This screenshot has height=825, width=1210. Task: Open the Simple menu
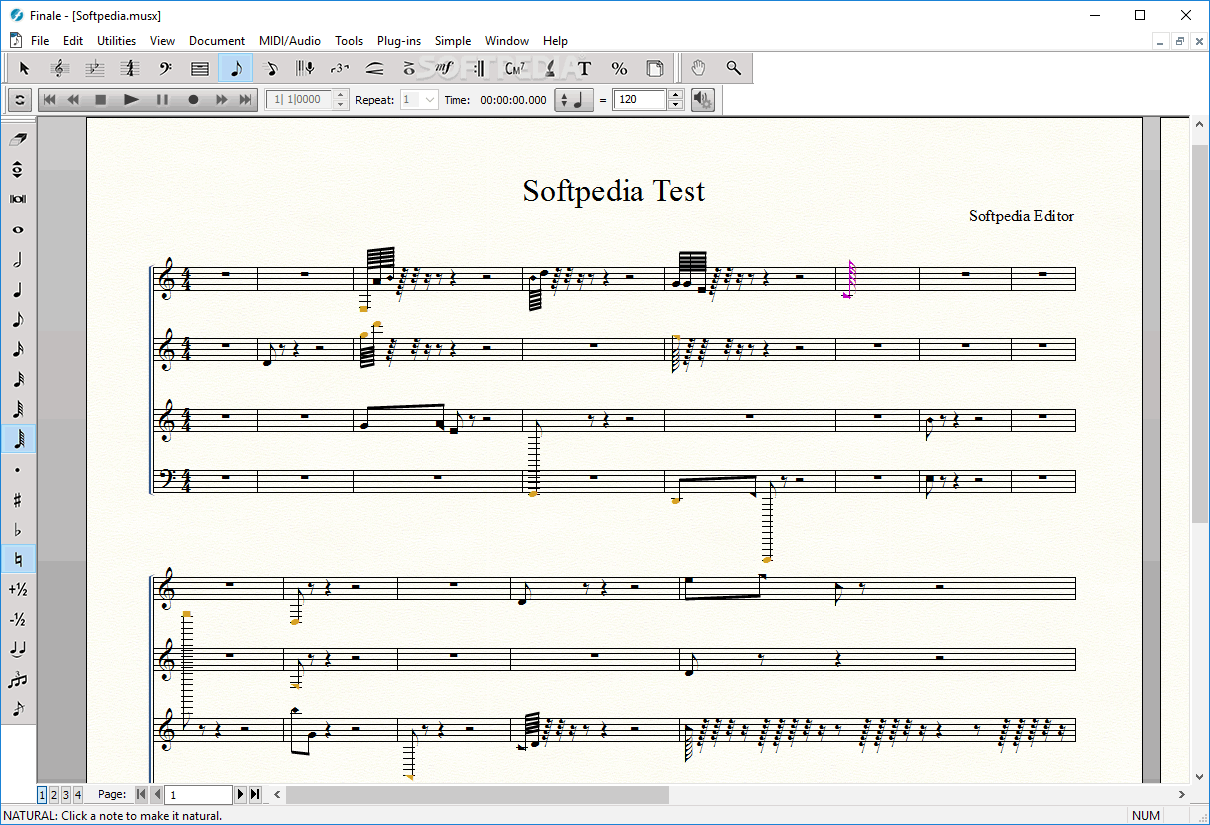[453, 41]
